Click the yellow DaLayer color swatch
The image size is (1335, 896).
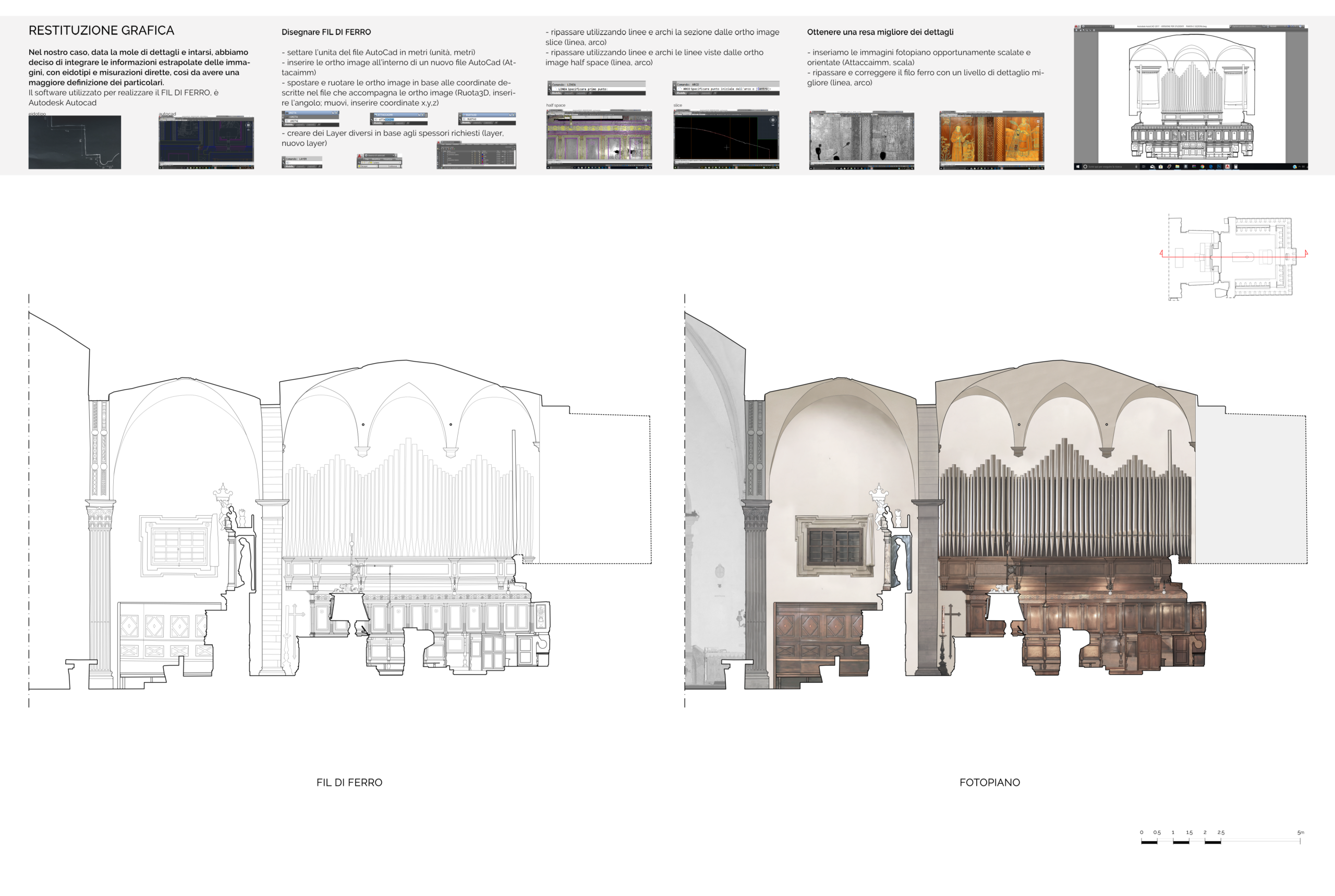pyautogui.click(x=360, y=166)
